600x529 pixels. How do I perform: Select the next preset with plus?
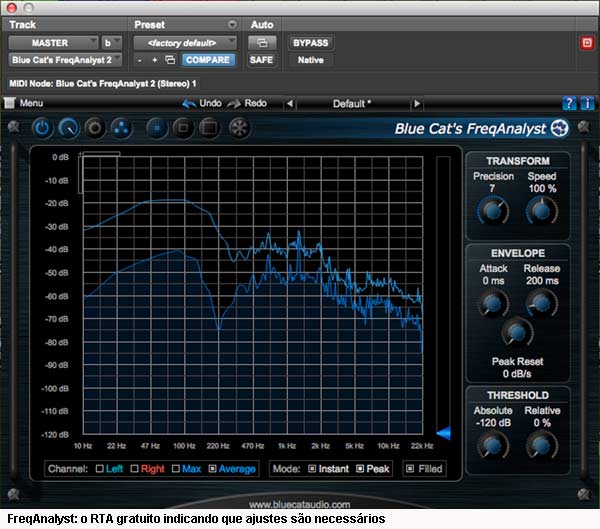155,60
